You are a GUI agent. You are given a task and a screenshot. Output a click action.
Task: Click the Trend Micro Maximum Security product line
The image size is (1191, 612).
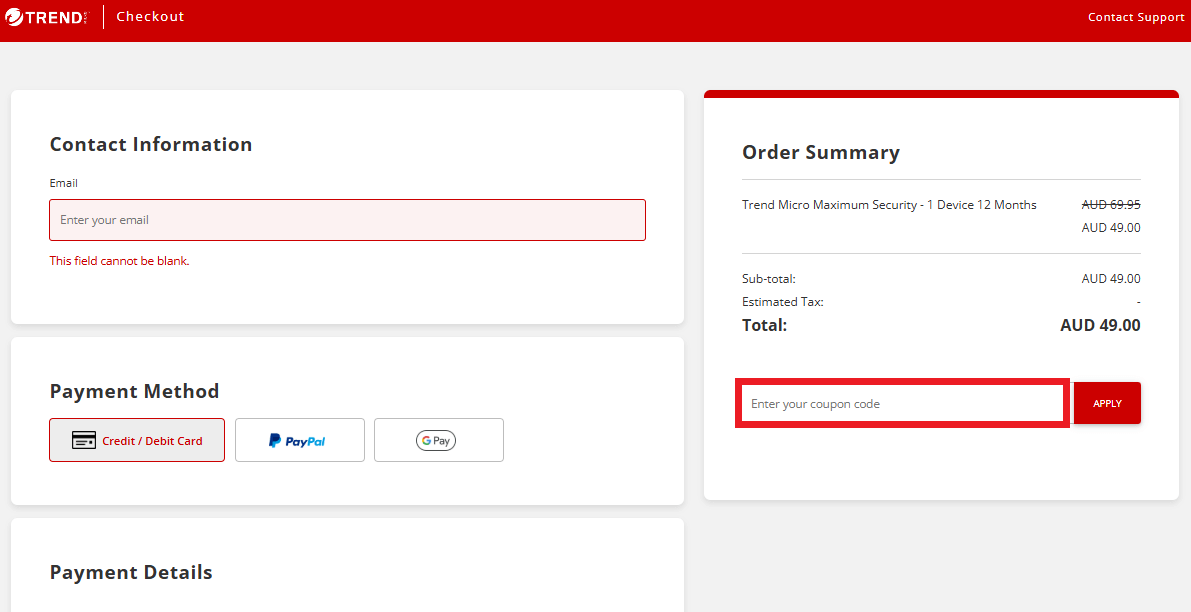(889, 204)
